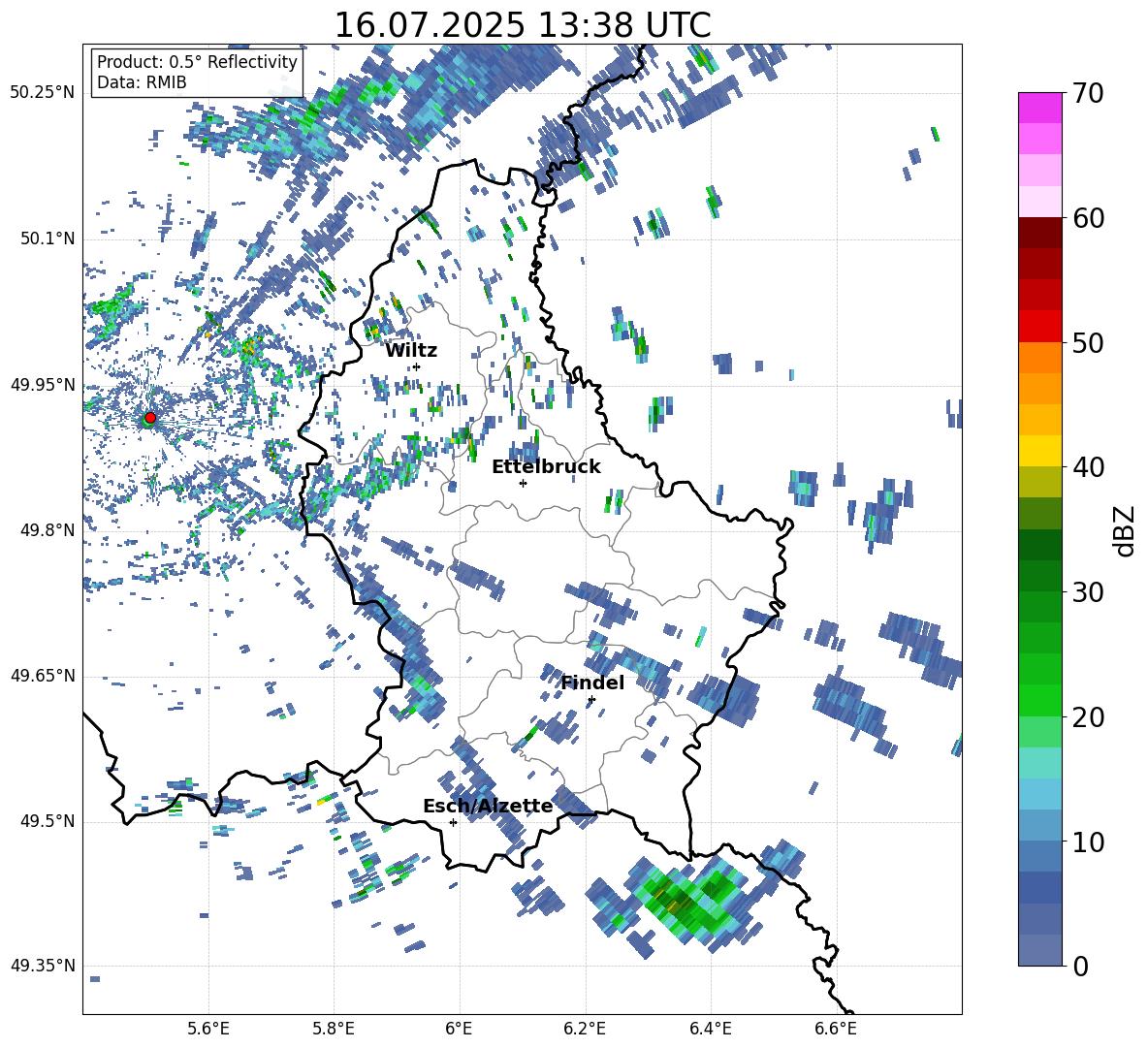Click the title 16.07.2025 13:38 UTC
This screenshot has width=1148, height=1048.
(x=523, y=25)
